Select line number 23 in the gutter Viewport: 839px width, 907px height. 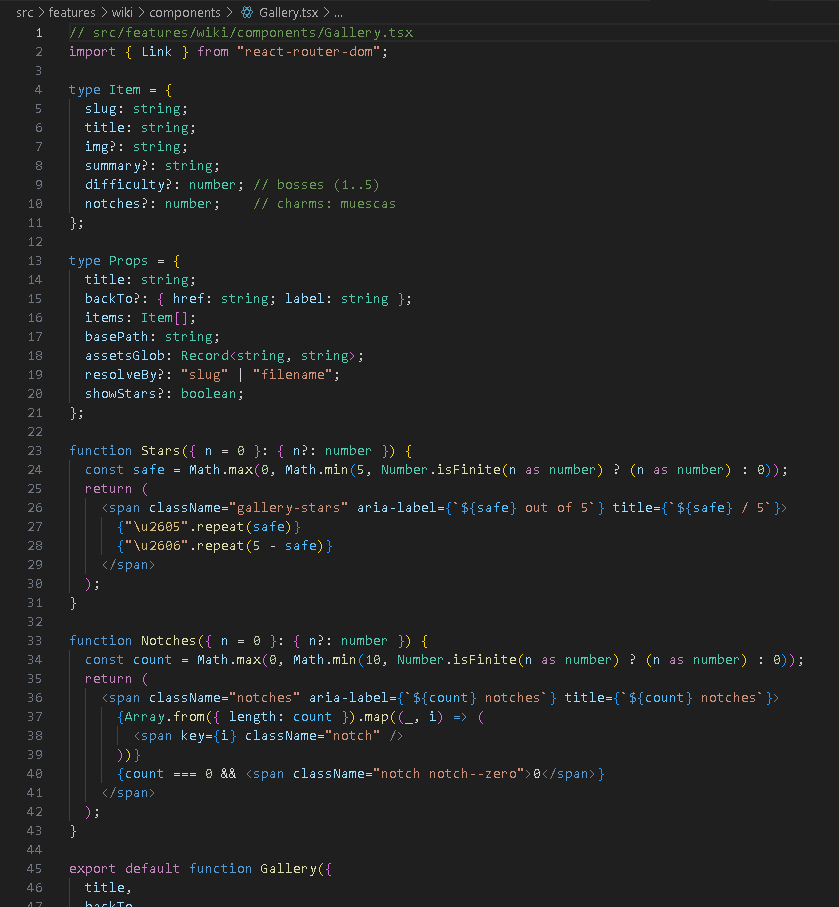click(35, 450)
